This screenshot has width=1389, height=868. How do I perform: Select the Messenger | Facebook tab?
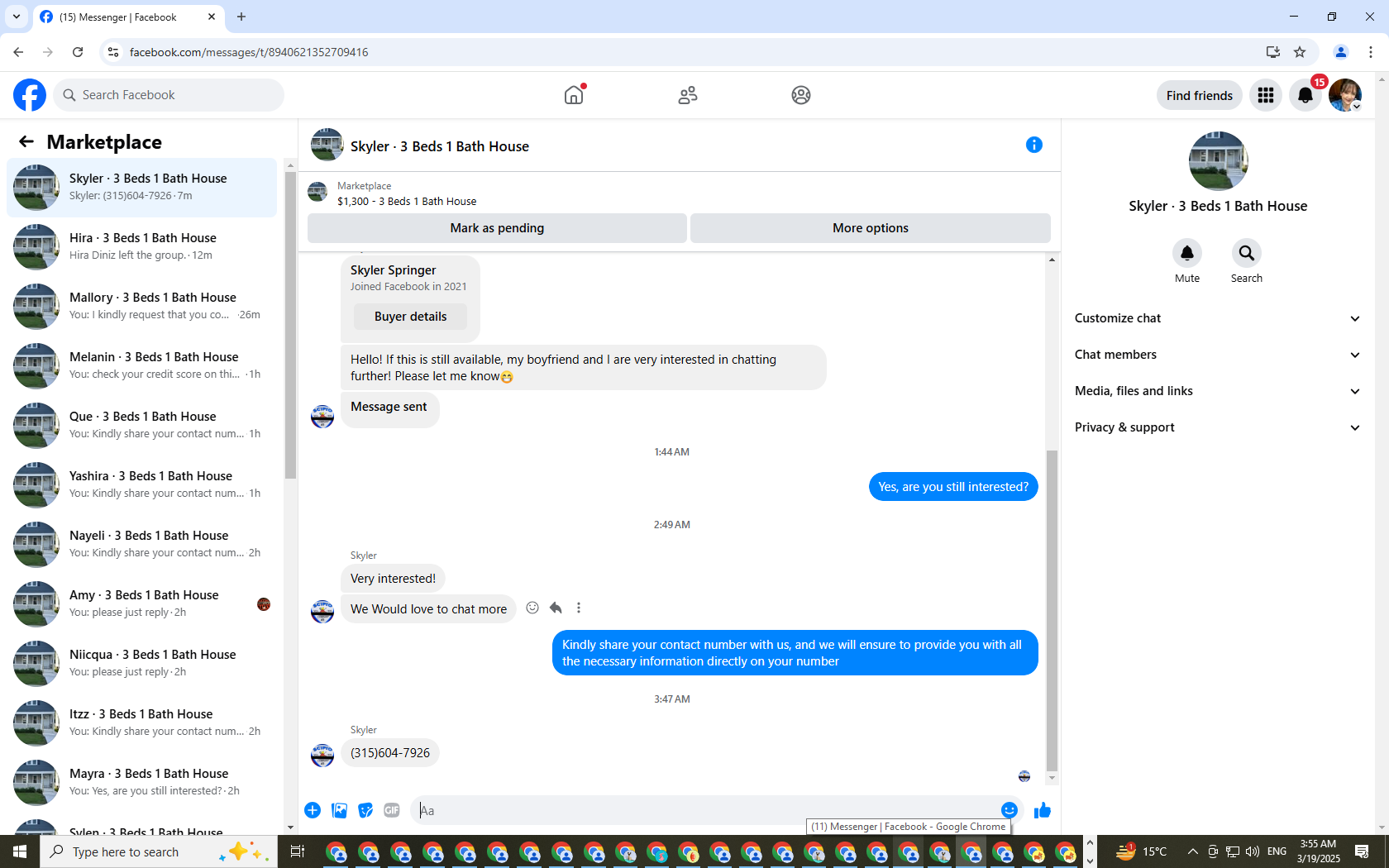point(128,17)
